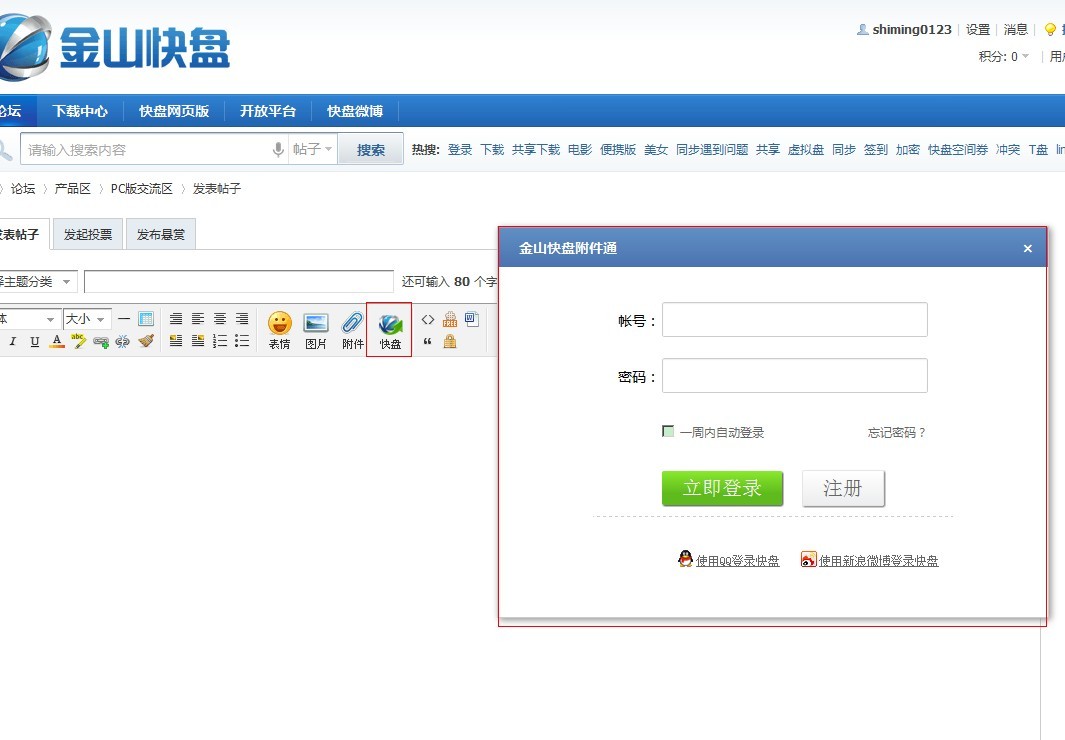Insert a code block using the <> icon
Viewport: 1065px width, 740px height.
tap(427, 318)
